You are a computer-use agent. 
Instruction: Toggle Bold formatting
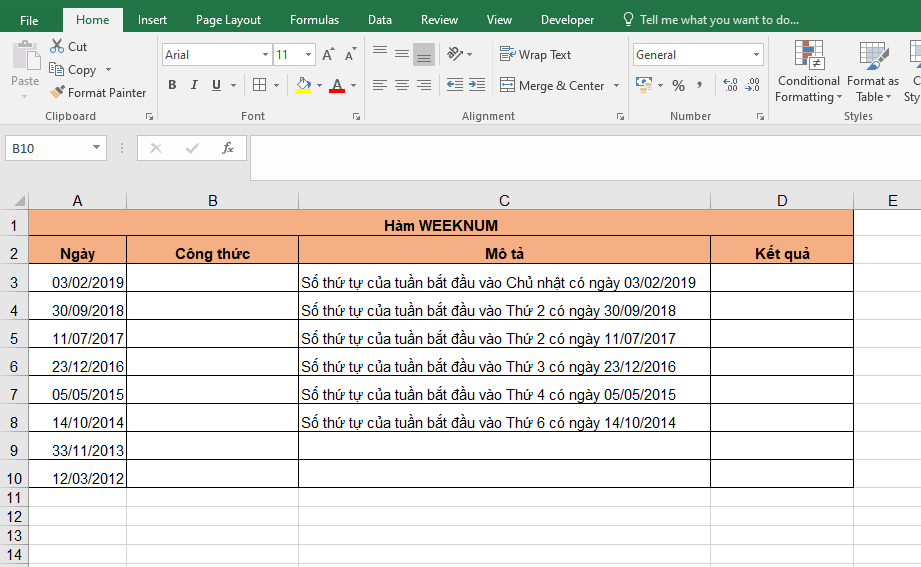point(172,86)
